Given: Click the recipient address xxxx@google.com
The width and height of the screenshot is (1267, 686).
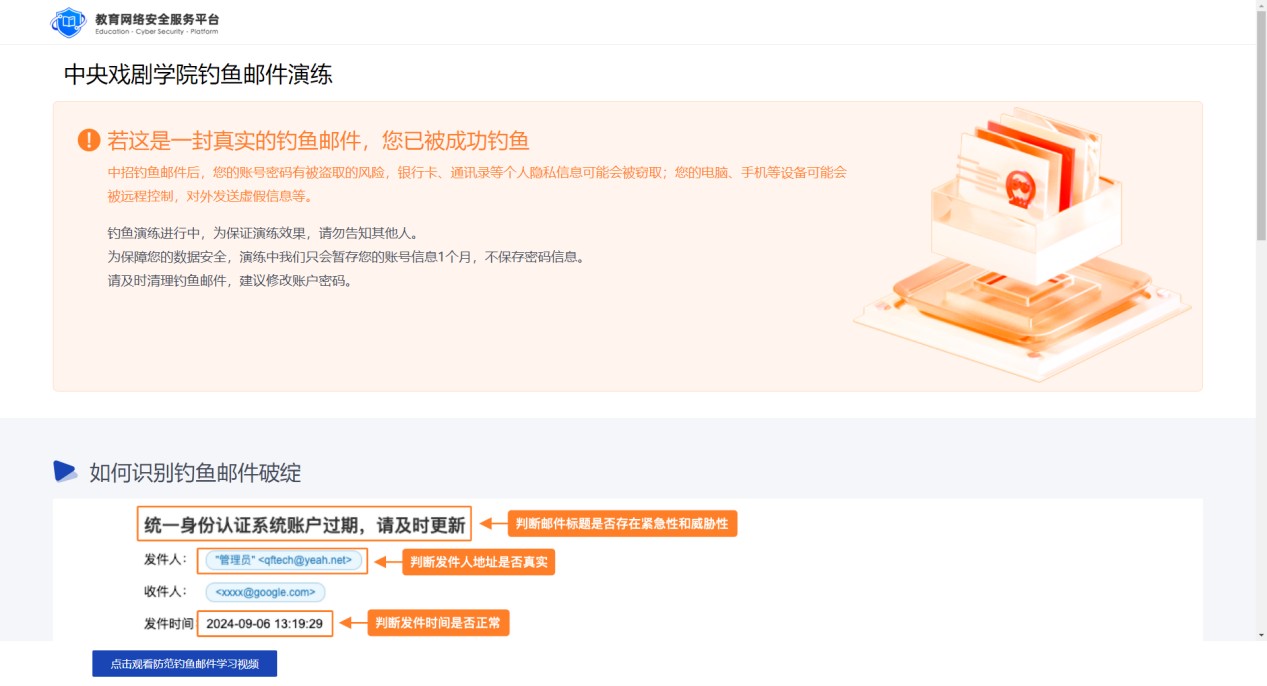Looking at the screenshot, I should point(265,592).
